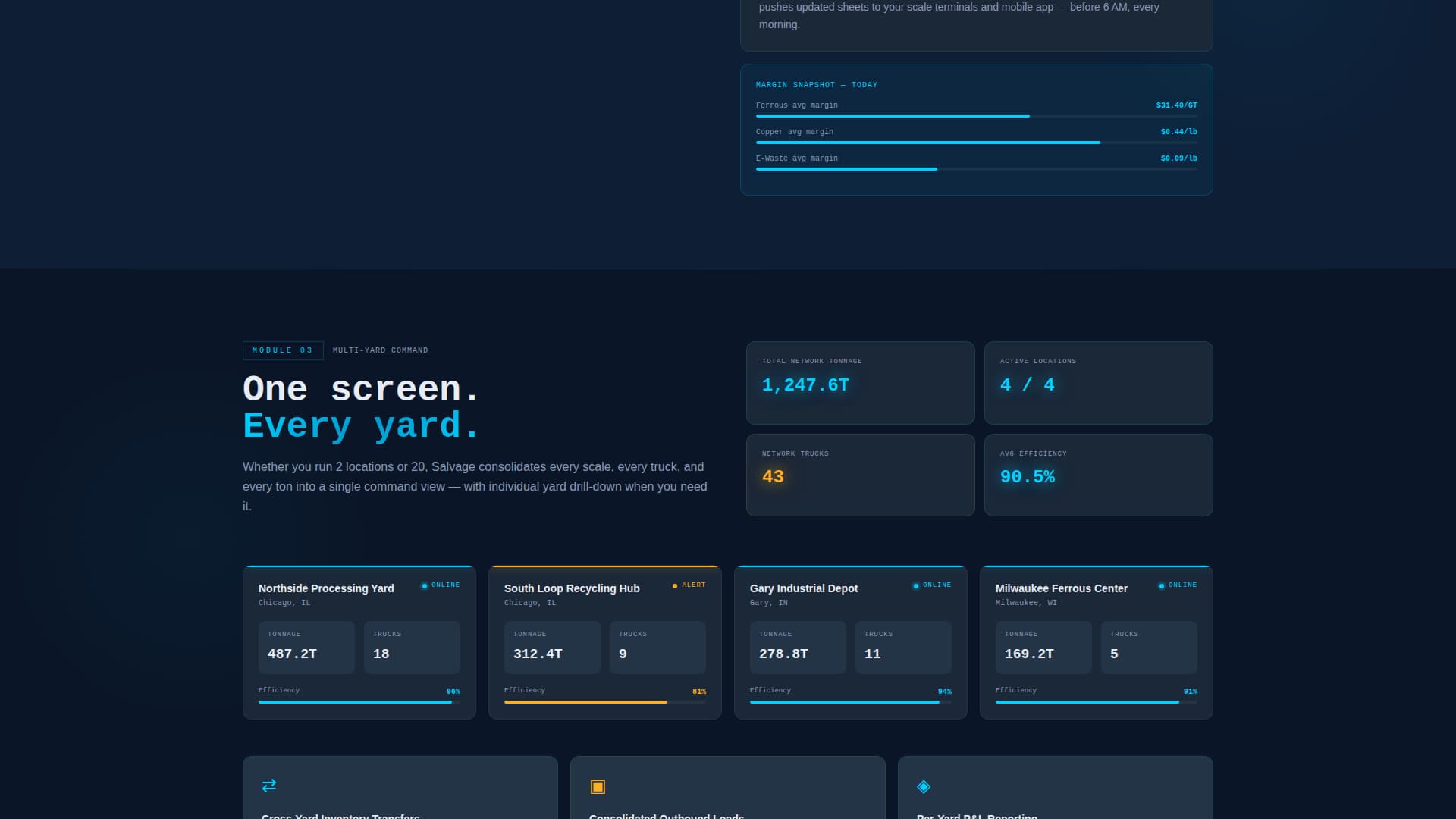Click the $31.40/GT ferrous margin value
Screen dimensions: 1456x819
tap(1176, 105)
